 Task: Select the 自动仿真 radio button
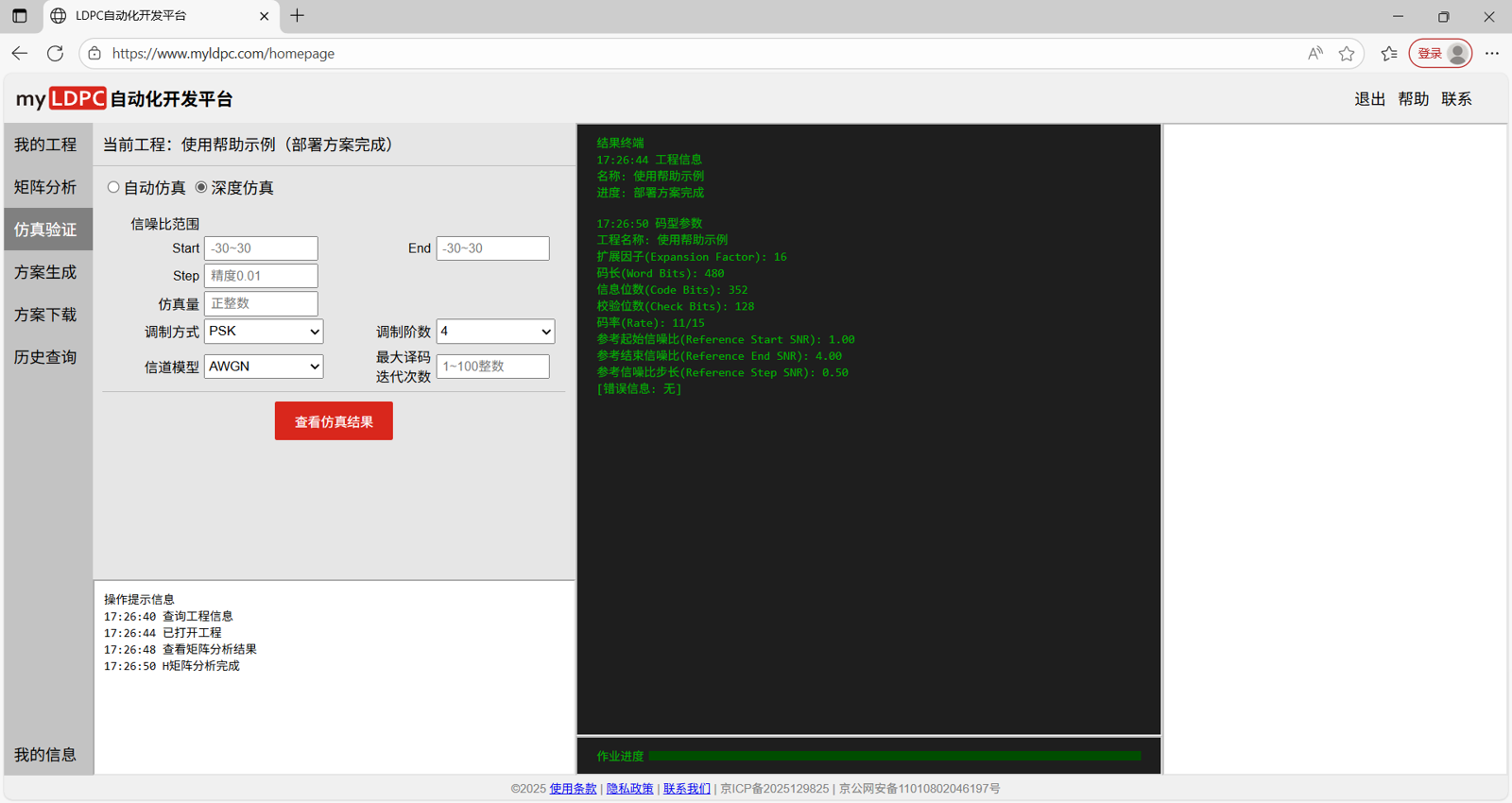[x=113, y=187]
